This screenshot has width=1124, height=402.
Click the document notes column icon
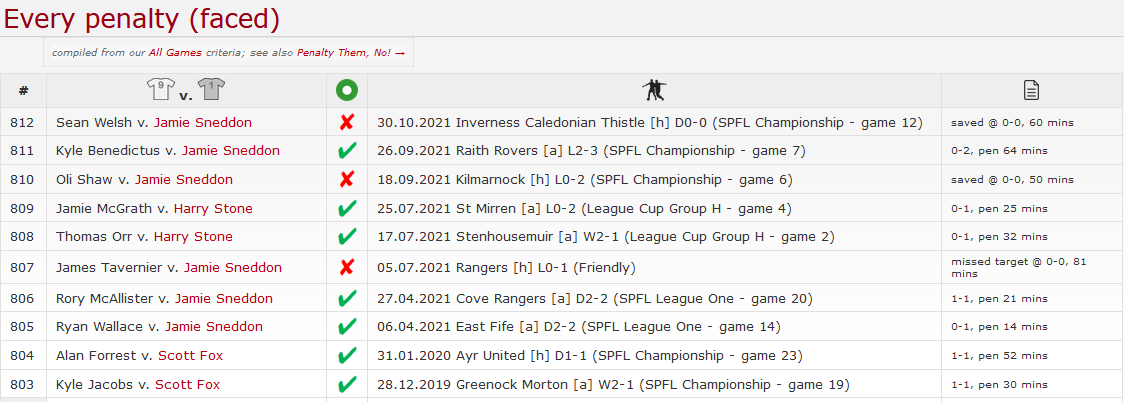1032,90
